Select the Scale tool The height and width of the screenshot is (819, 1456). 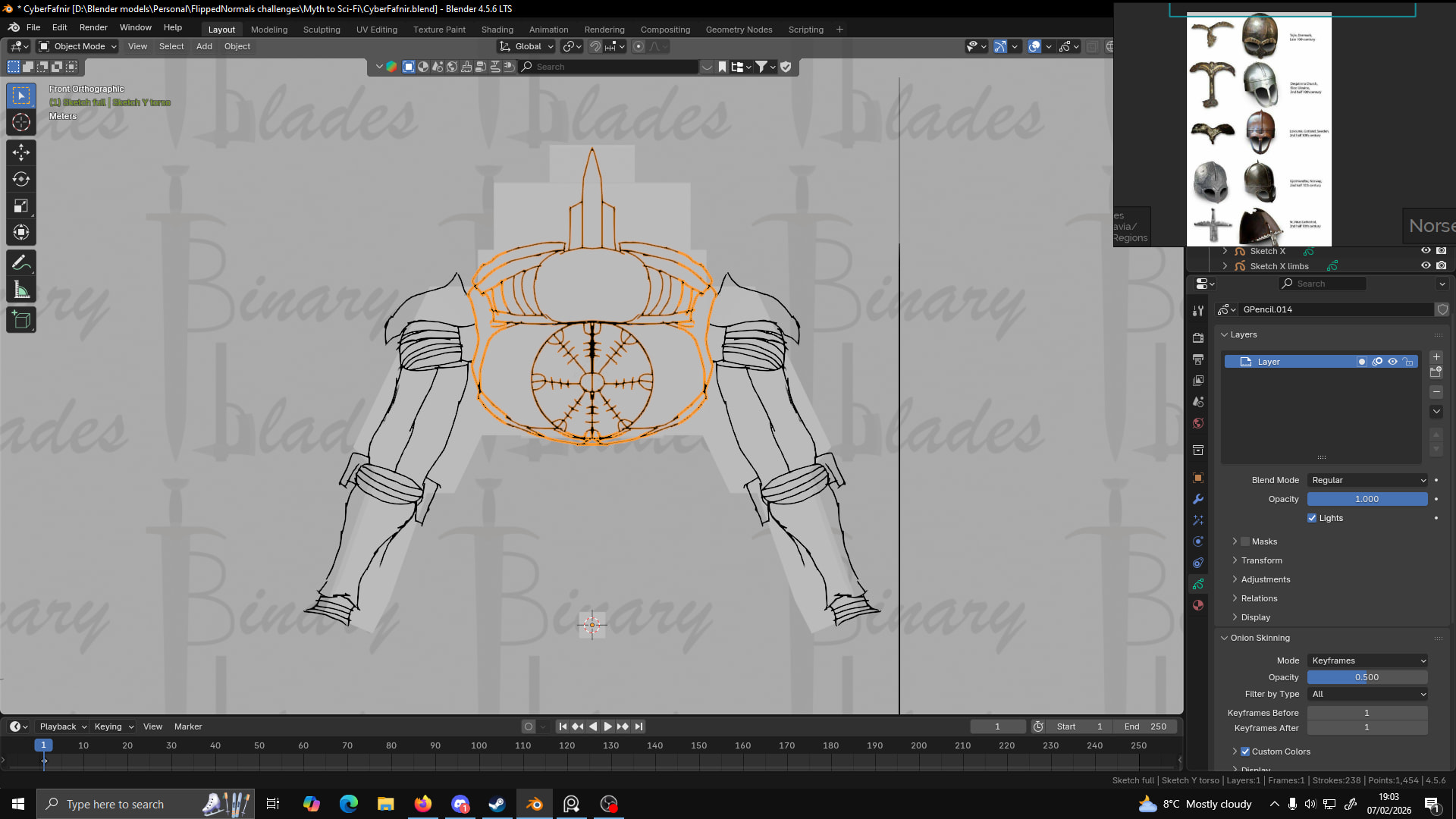[21, 206]
